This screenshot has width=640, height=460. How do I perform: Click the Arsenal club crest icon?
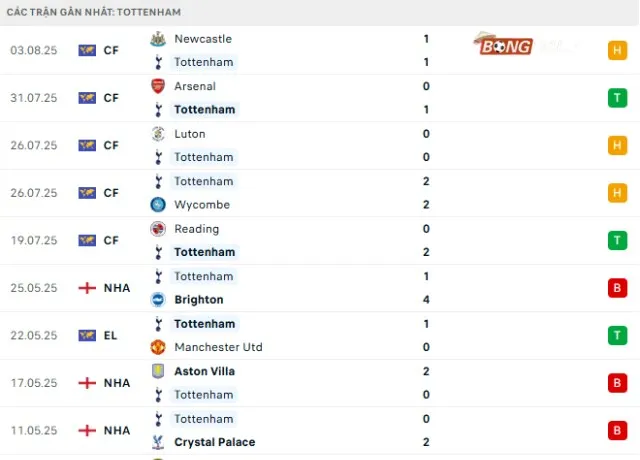[x=157, y=86]
